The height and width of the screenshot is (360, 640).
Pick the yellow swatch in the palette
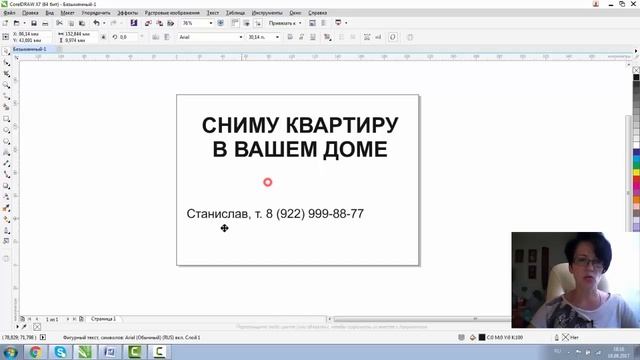(x=636, y=173)
